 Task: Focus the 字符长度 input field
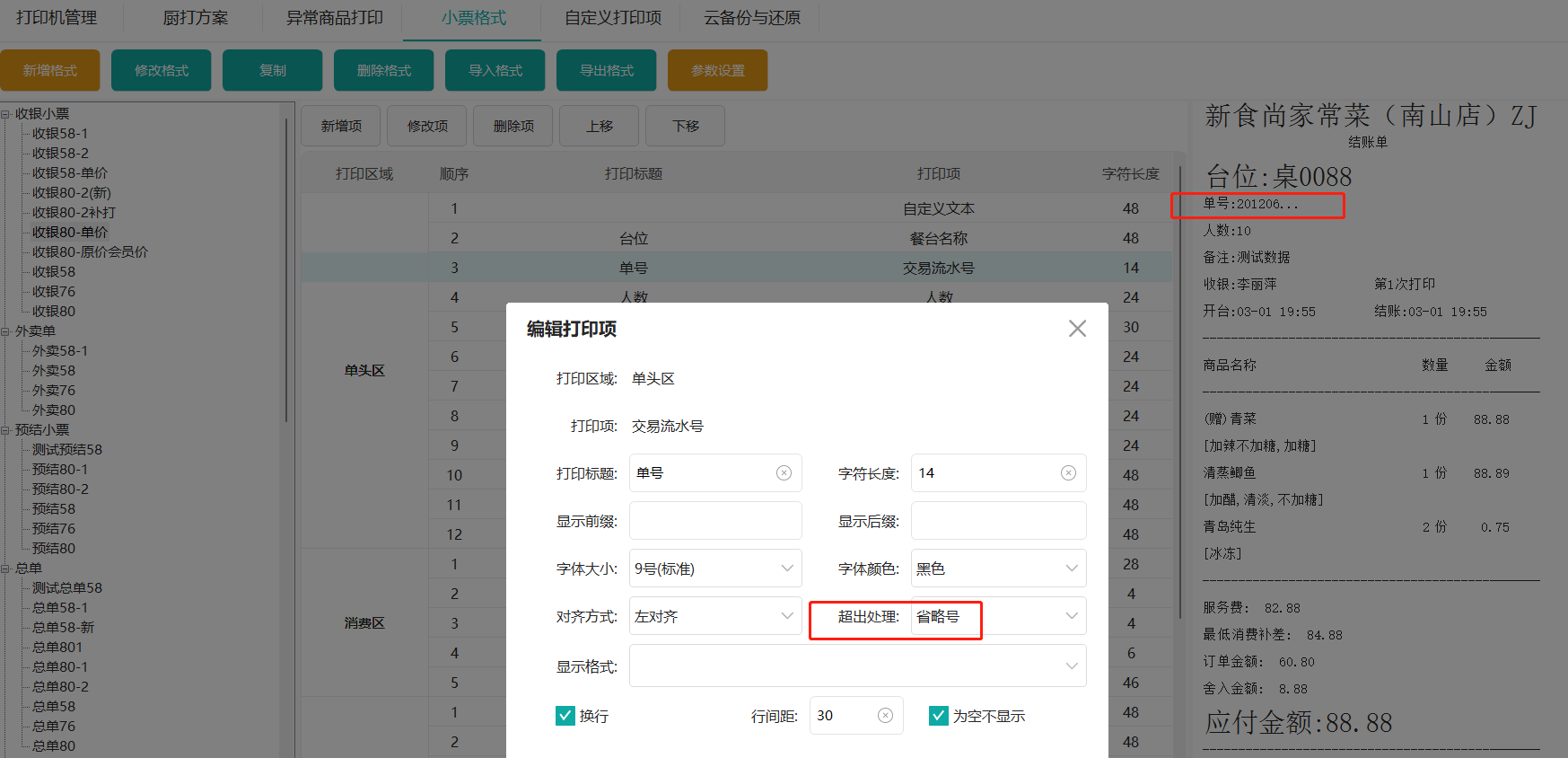click(998, 473)
